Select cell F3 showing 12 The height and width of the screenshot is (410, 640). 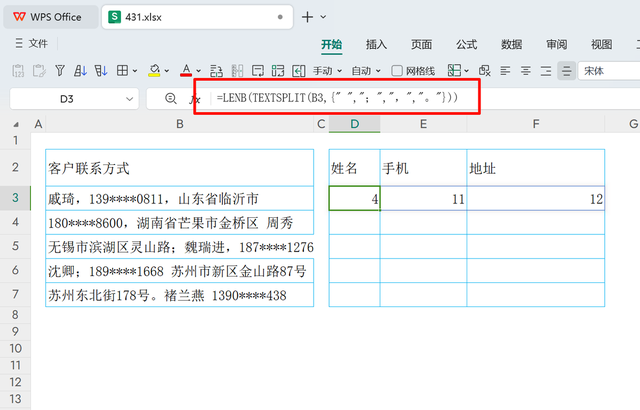[x=536, y=198]
